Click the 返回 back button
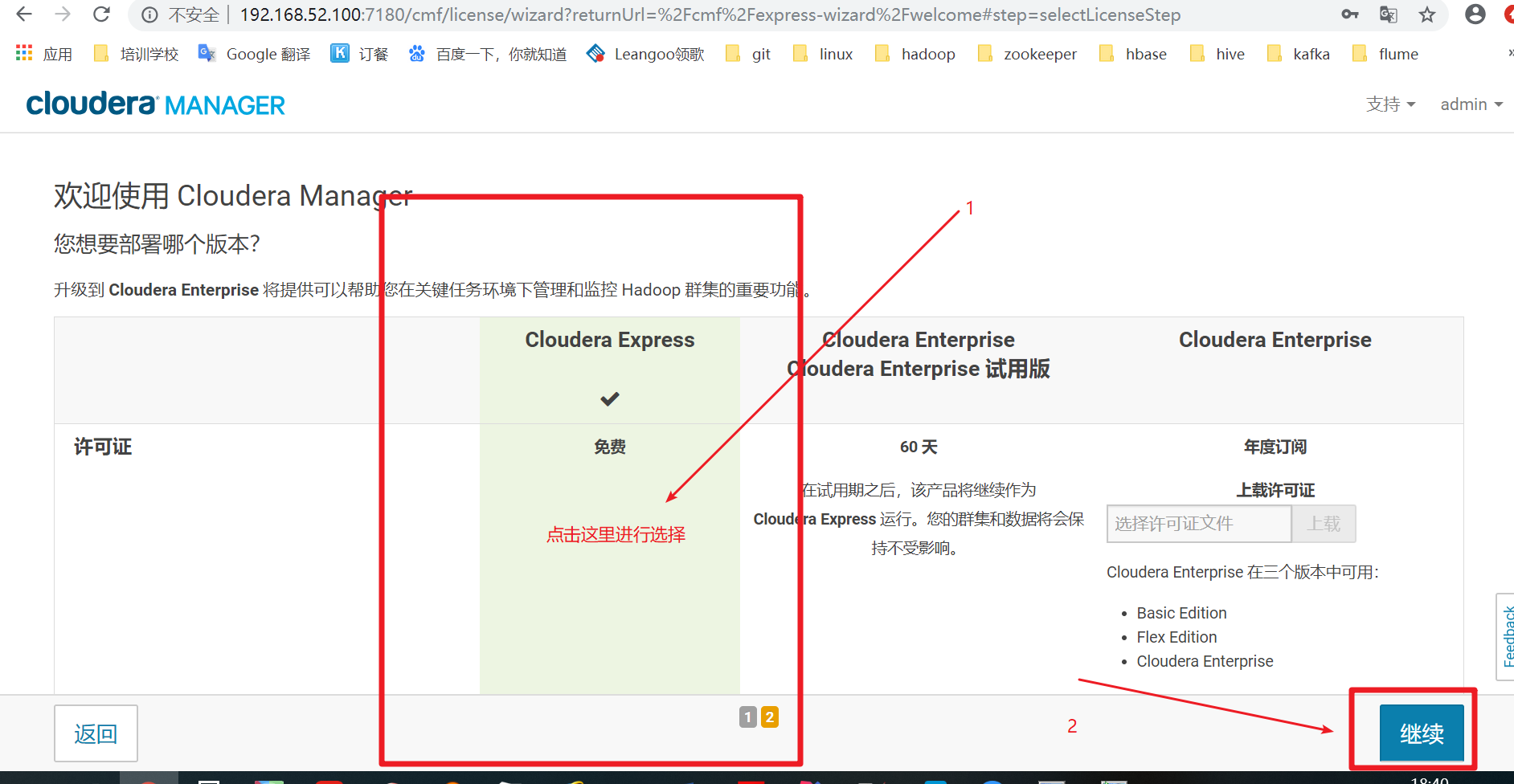The image size is (1514, 784). tap(96, 733)
